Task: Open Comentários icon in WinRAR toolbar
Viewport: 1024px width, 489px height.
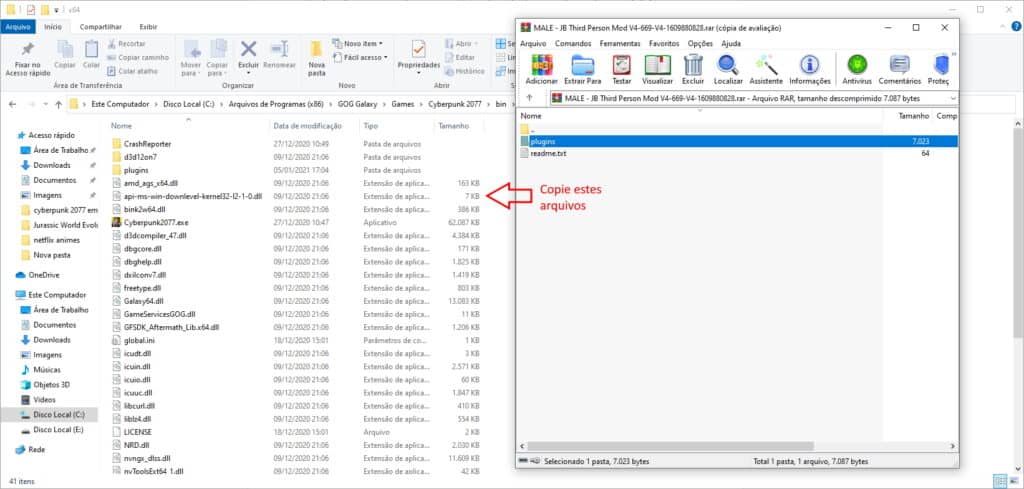Action: click(899, 65)
